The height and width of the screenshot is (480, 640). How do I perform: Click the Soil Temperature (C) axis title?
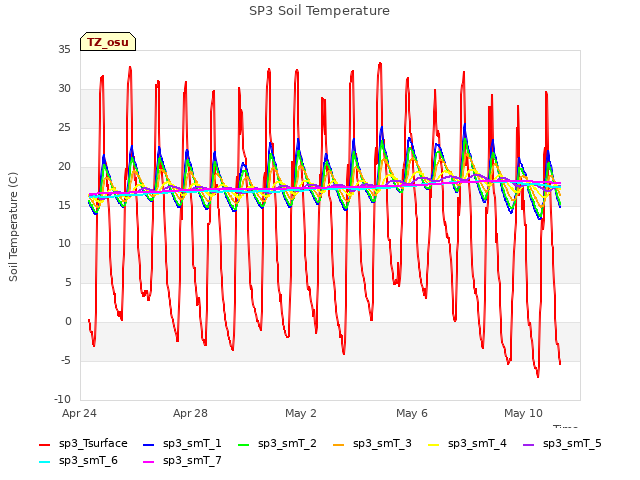13,227
